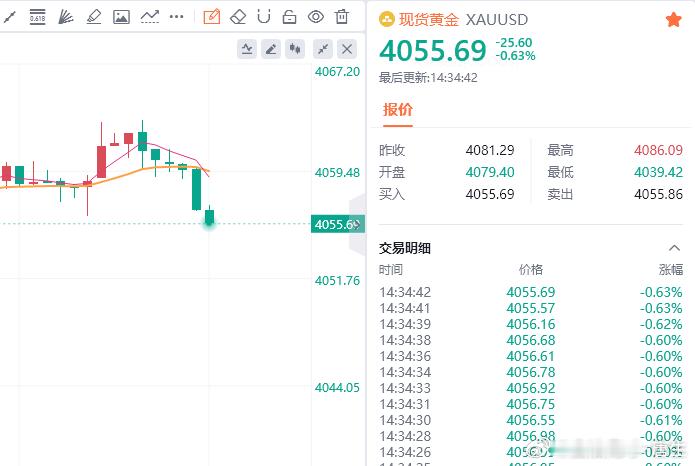Open the indicators chart button
This screenshot has height=466, width=695.
click(247, 49)
